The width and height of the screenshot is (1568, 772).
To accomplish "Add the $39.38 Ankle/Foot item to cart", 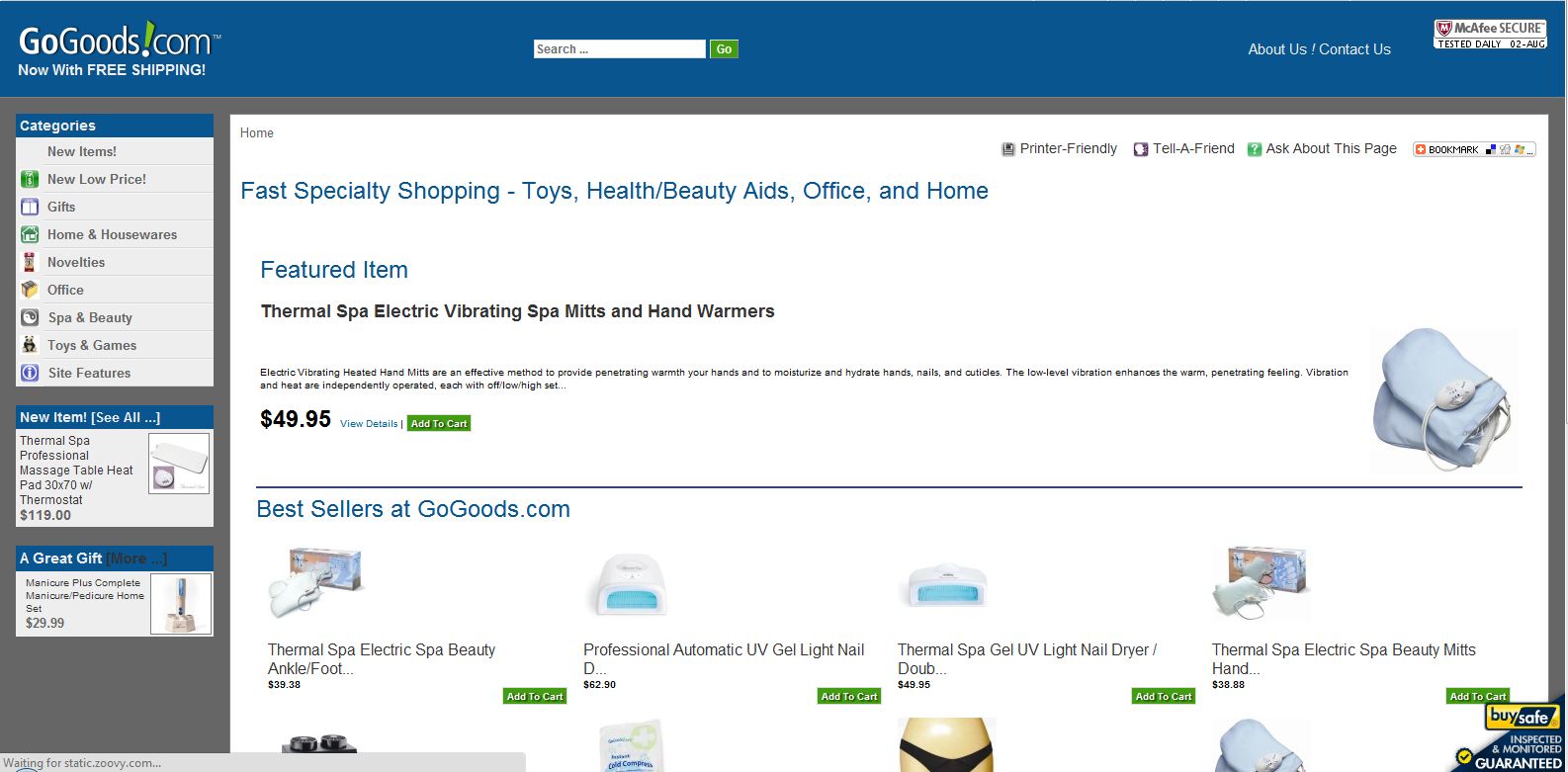I will click(535, 696).
